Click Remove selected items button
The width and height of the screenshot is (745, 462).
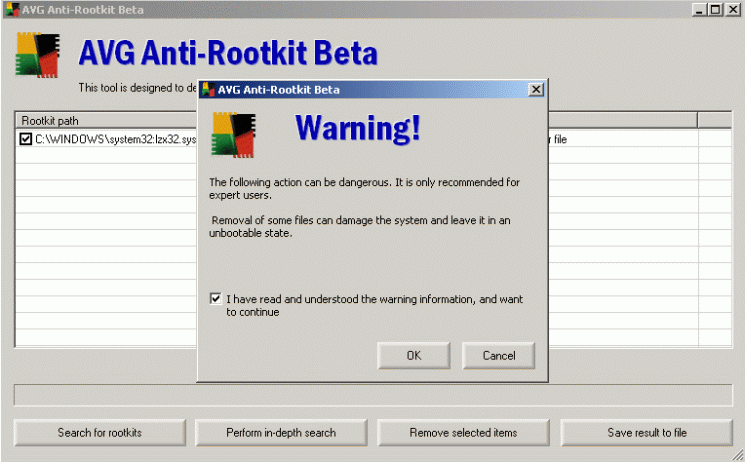click(463, 433)
